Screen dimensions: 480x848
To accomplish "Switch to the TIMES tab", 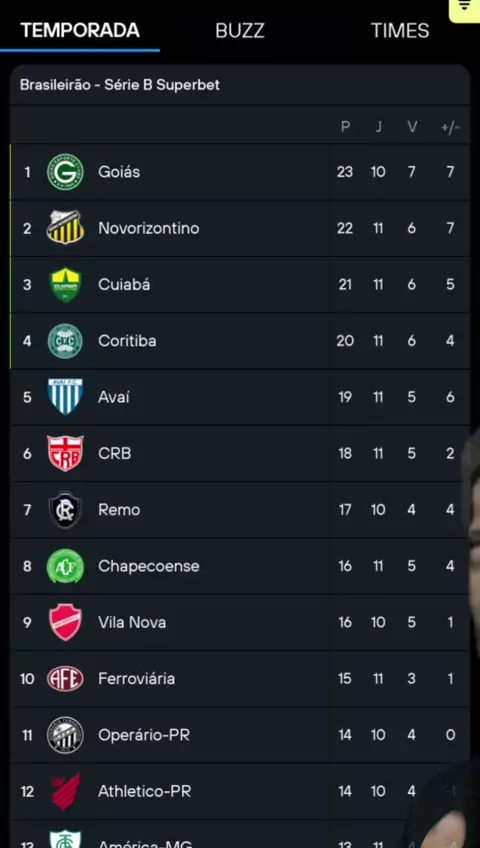I will coord(400,31).
